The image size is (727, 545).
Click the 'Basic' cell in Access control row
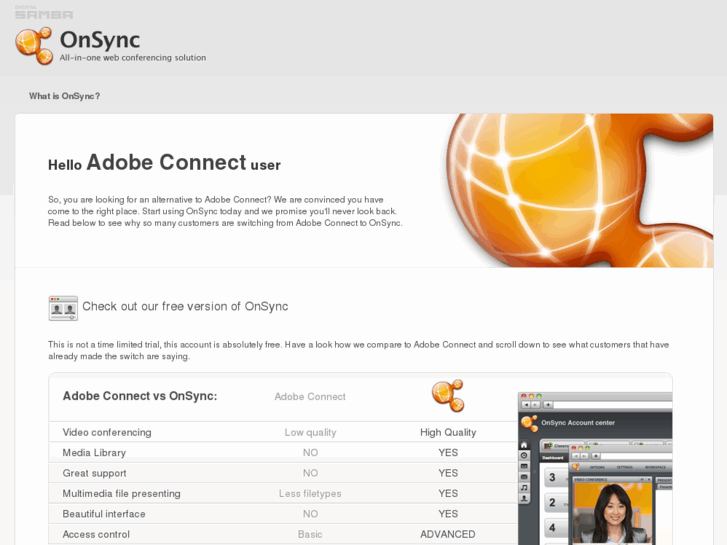coord(310,534)
